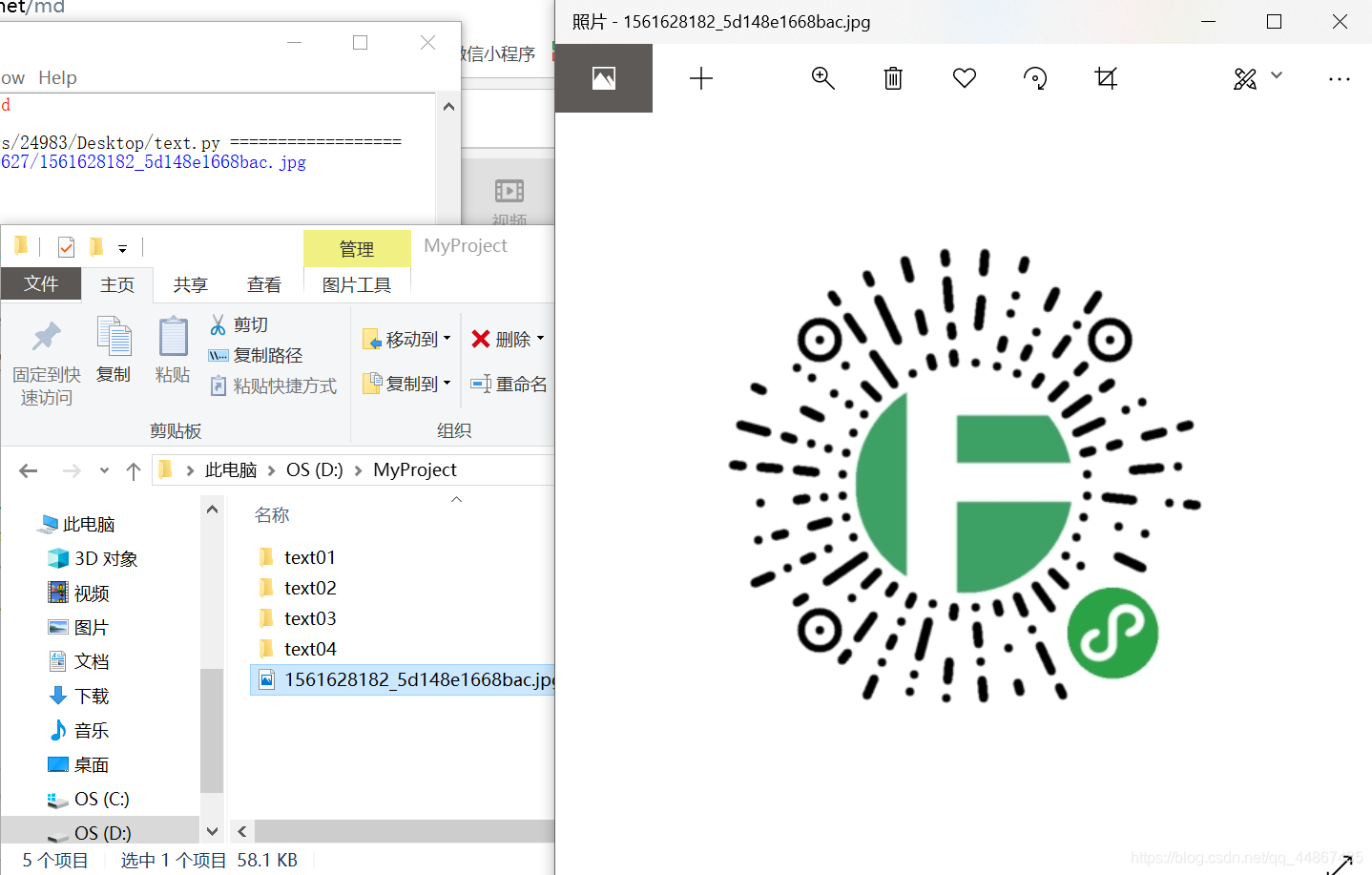Click navigation pane scrollbar up arrow

(212, 510)
